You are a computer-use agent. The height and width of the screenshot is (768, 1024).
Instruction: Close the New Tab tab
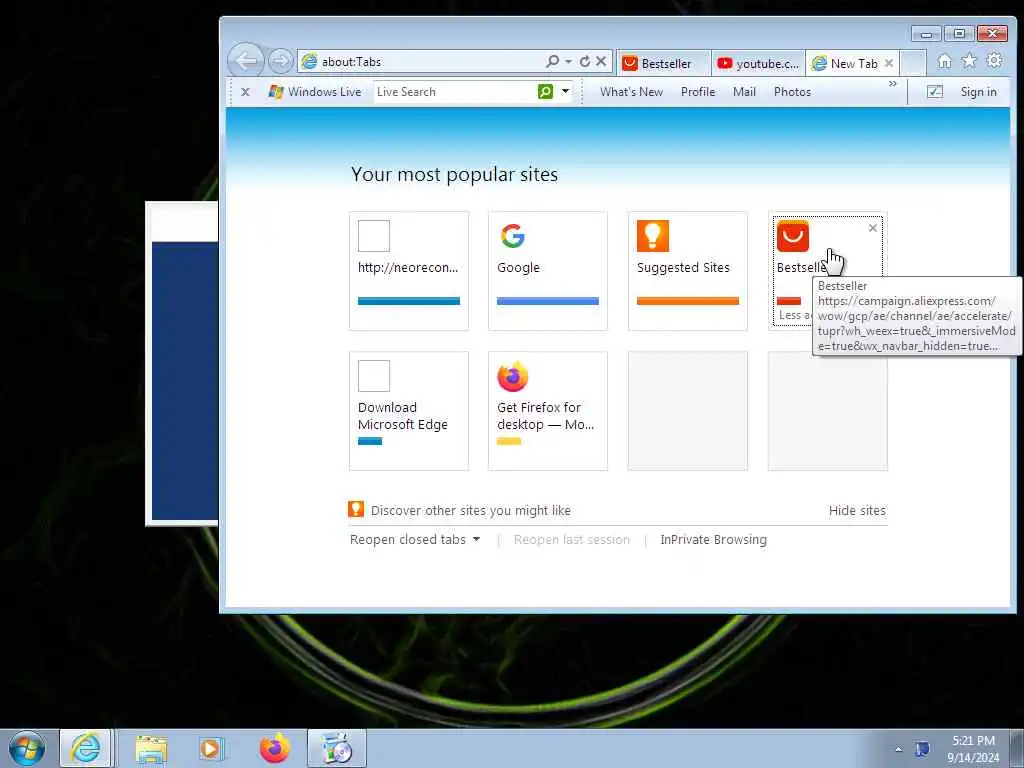tap(889, 63)
